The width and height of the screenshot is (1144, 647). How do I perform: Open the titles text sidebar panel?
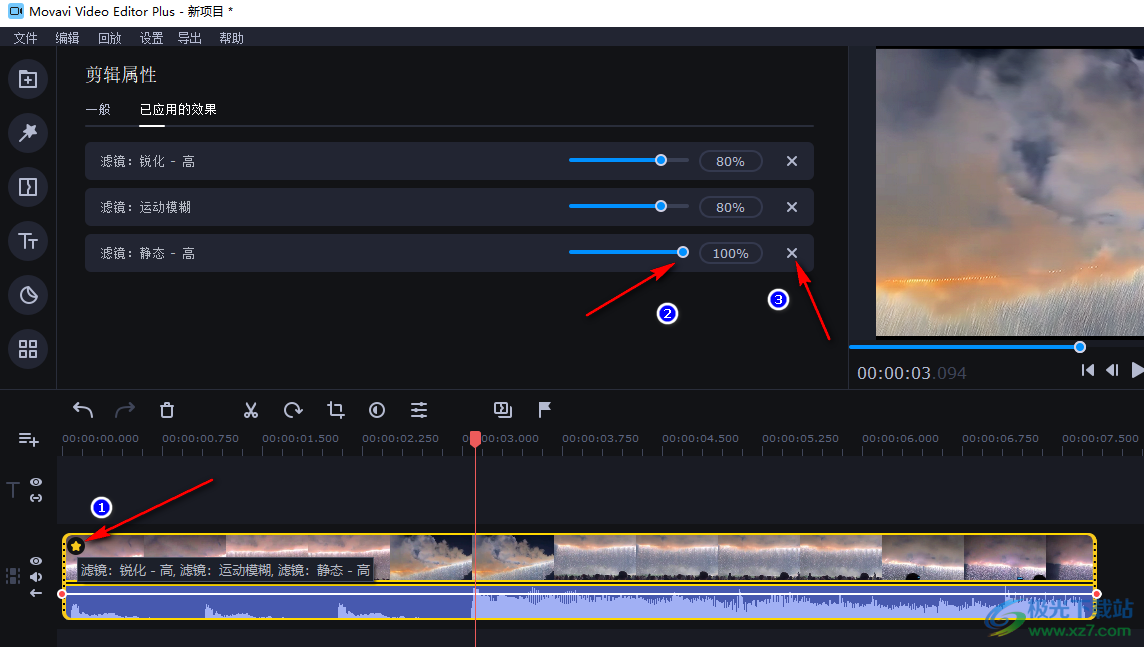[x=28, y=241]
